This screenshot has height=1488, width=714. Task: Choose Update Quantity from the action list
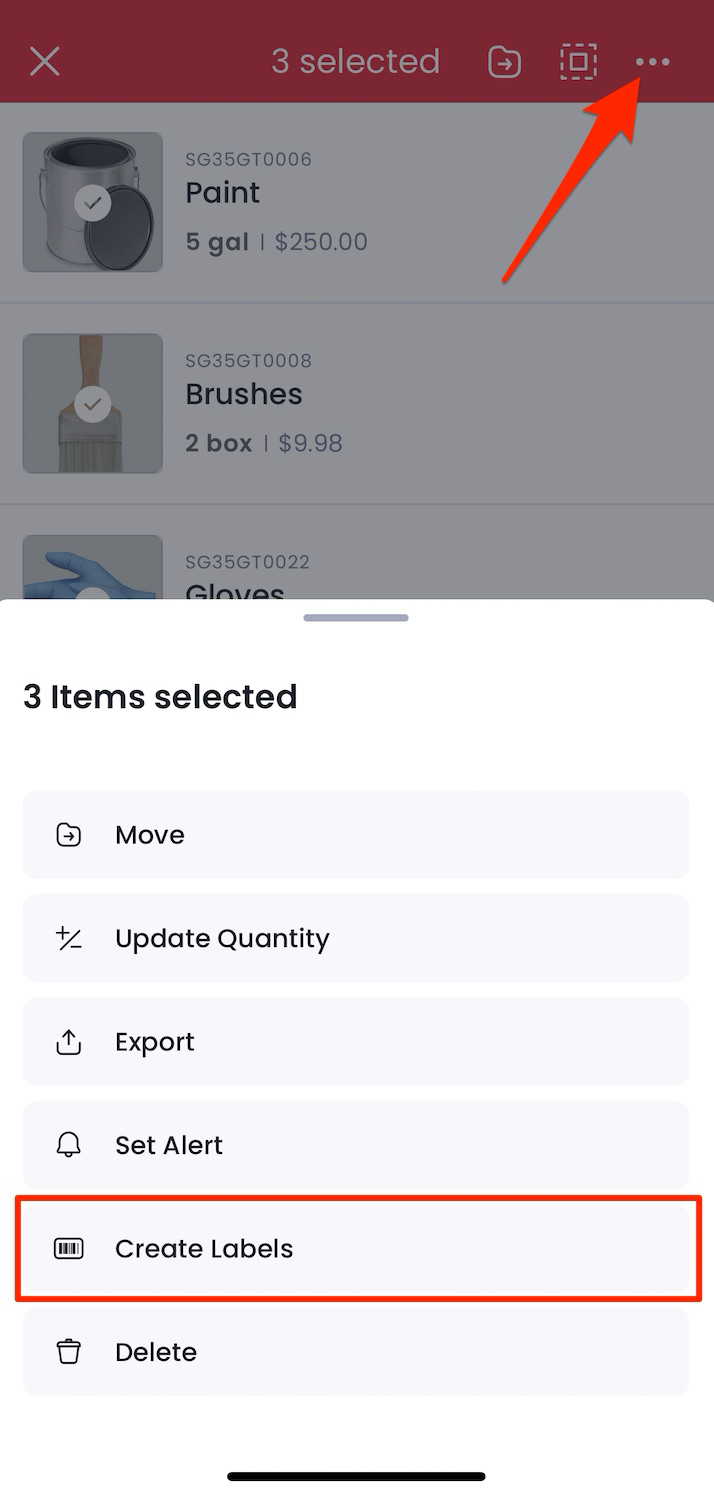pos(356,938)
